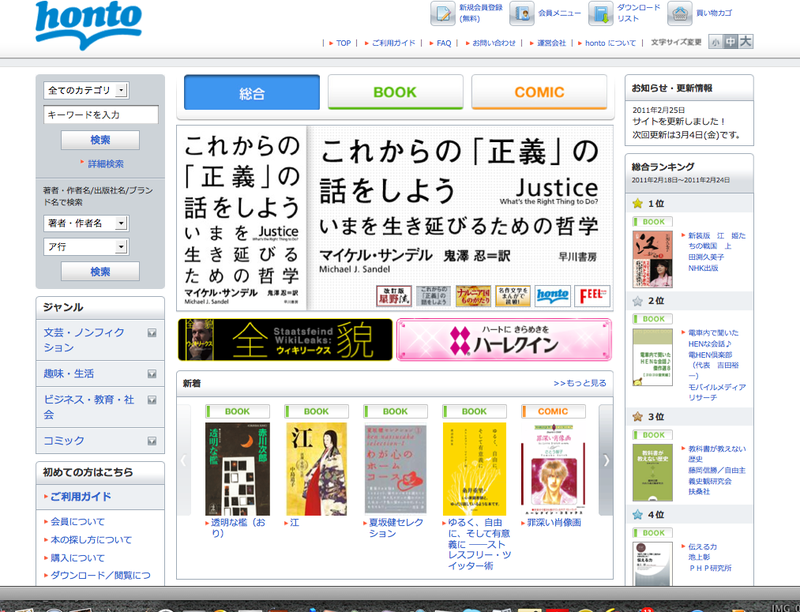Select FEEL banner thumbnail
The height and width of the screenshot is (612, 800).
tap(592, 296)
